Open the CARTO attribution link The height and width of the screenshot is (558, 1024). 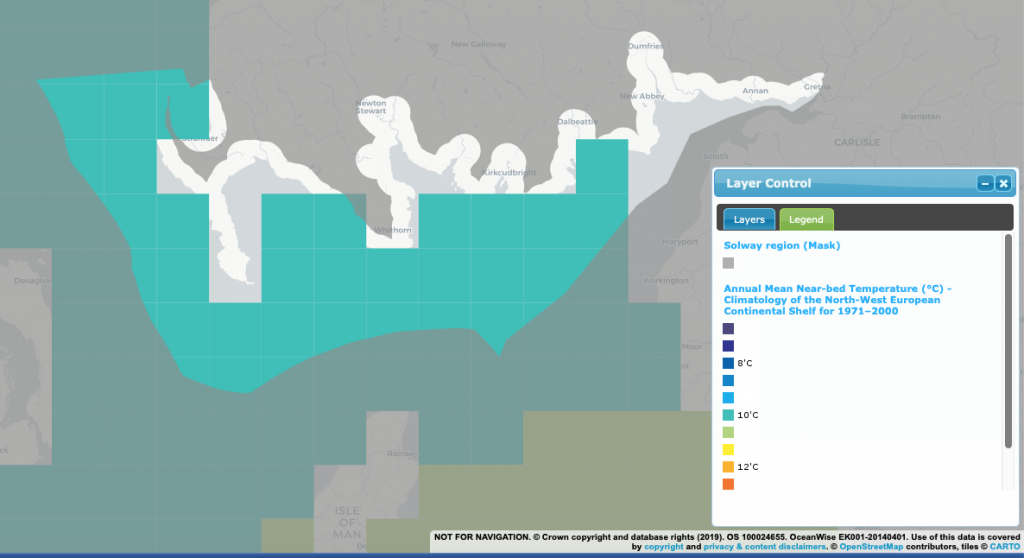(x=1001, y=547)
